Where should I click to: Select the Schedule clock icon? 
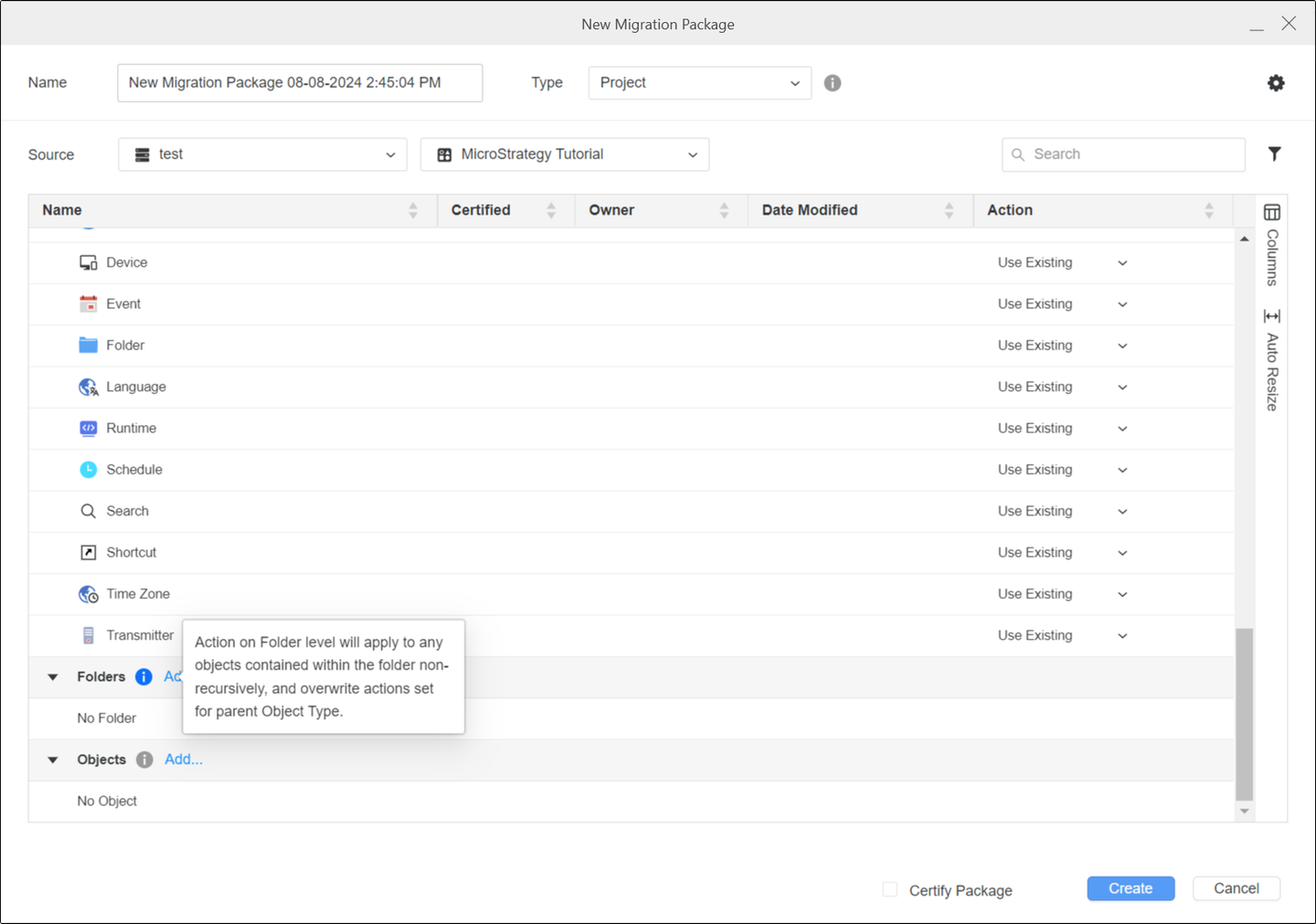(x=88, y=470)
